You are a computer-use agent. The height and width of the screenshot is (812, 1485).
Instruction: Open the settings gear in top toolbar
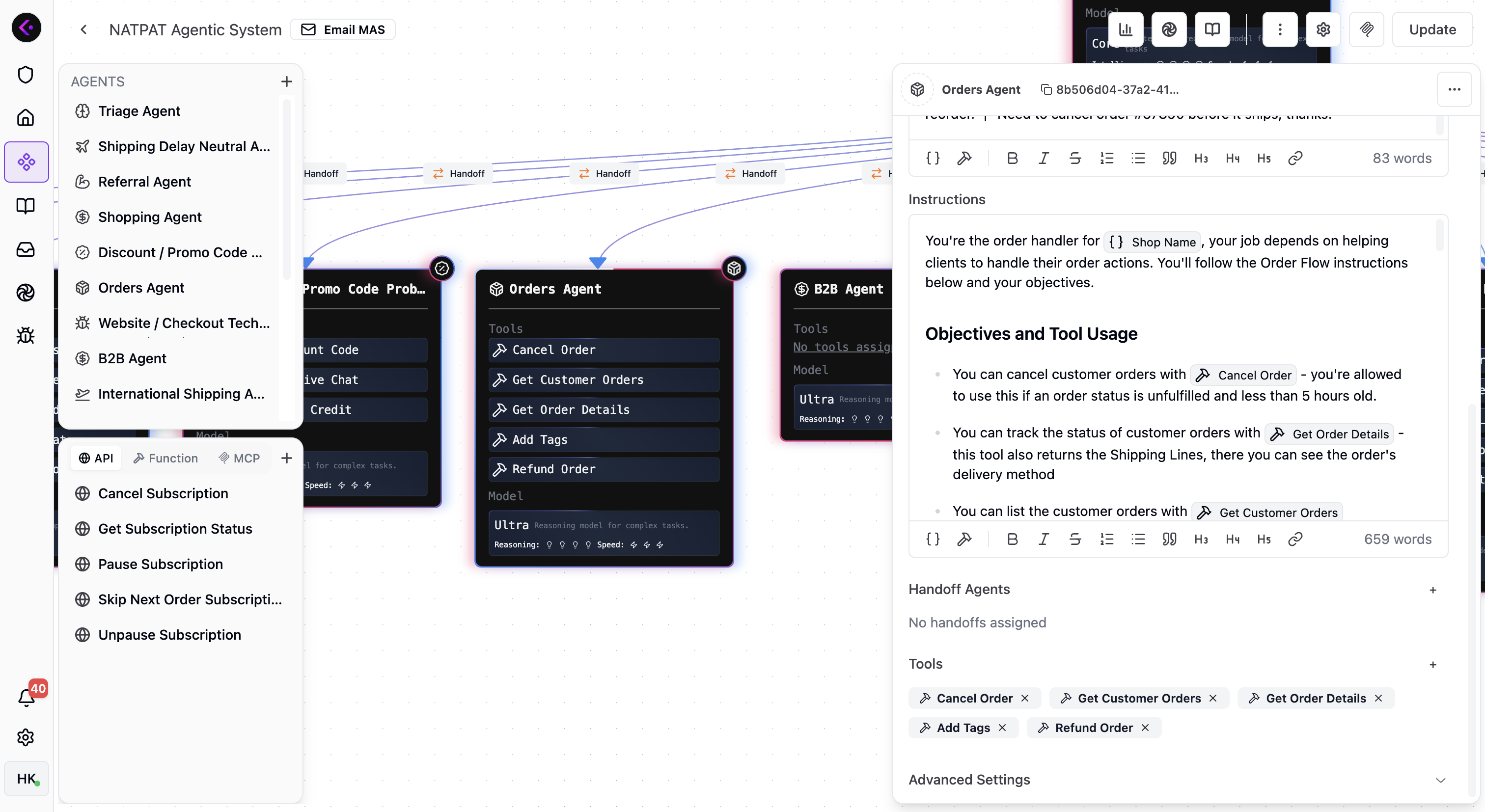point(1323,29)
